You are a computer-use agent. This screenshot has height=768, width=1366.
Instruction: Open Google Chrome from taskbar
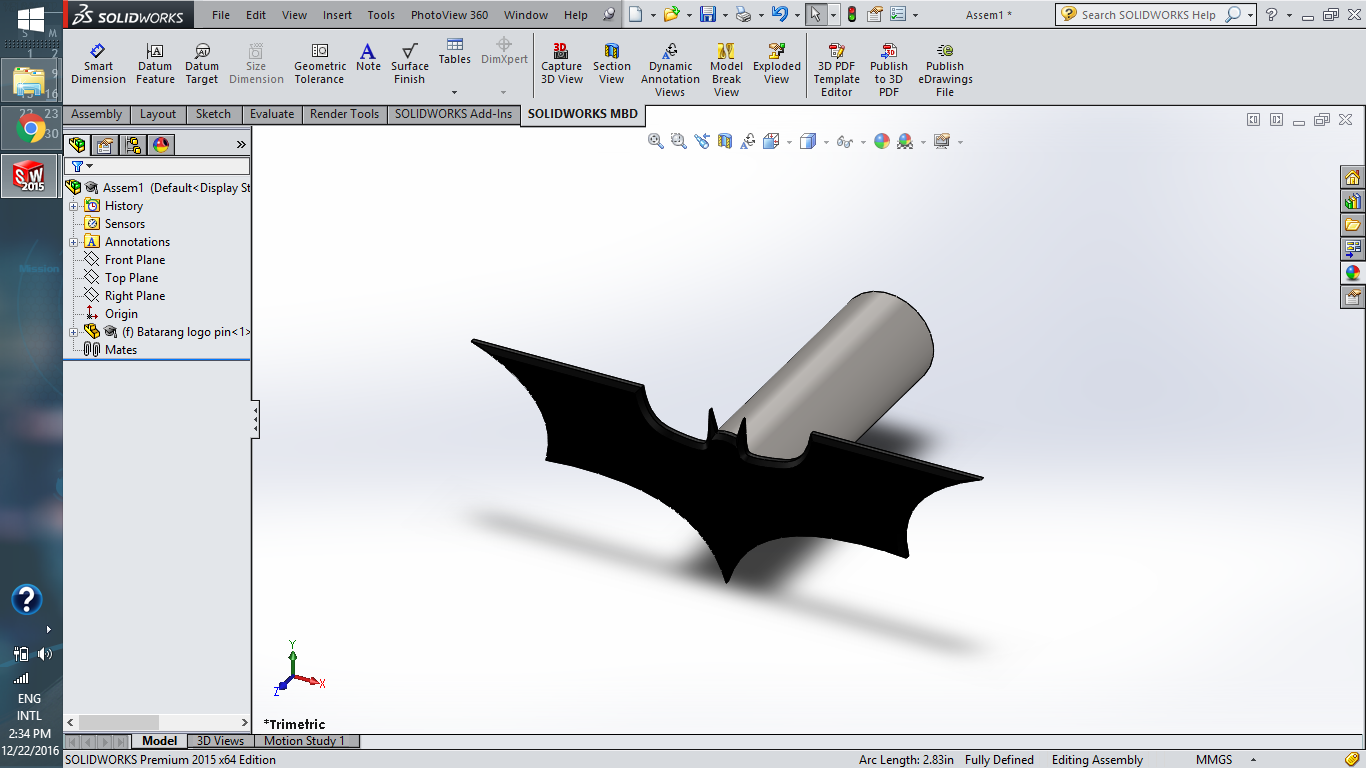[31, 128]
